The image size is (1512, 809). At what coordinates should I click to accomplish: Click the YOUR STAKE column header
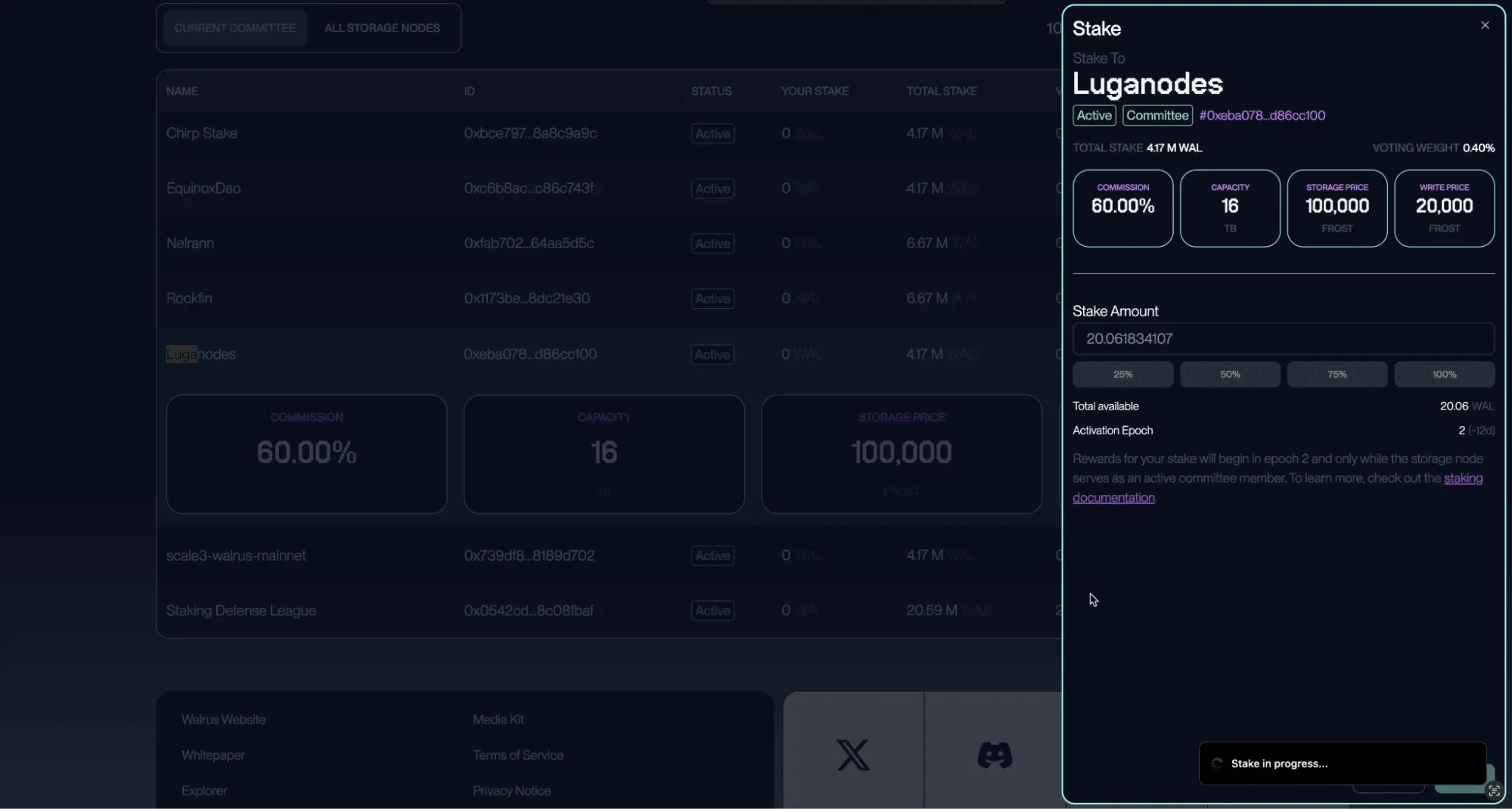click(815, 92)
